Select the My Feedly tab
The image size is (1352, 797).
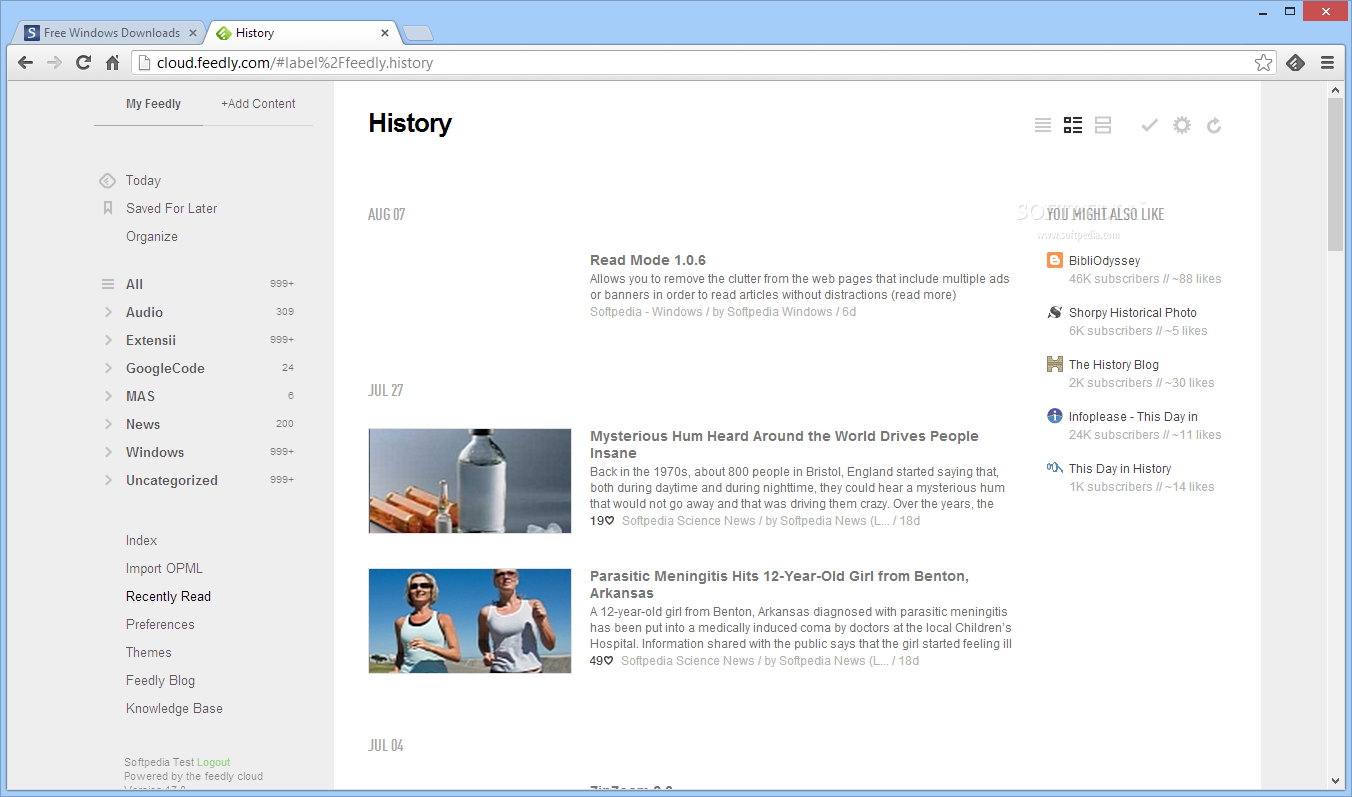pos(153,104)
